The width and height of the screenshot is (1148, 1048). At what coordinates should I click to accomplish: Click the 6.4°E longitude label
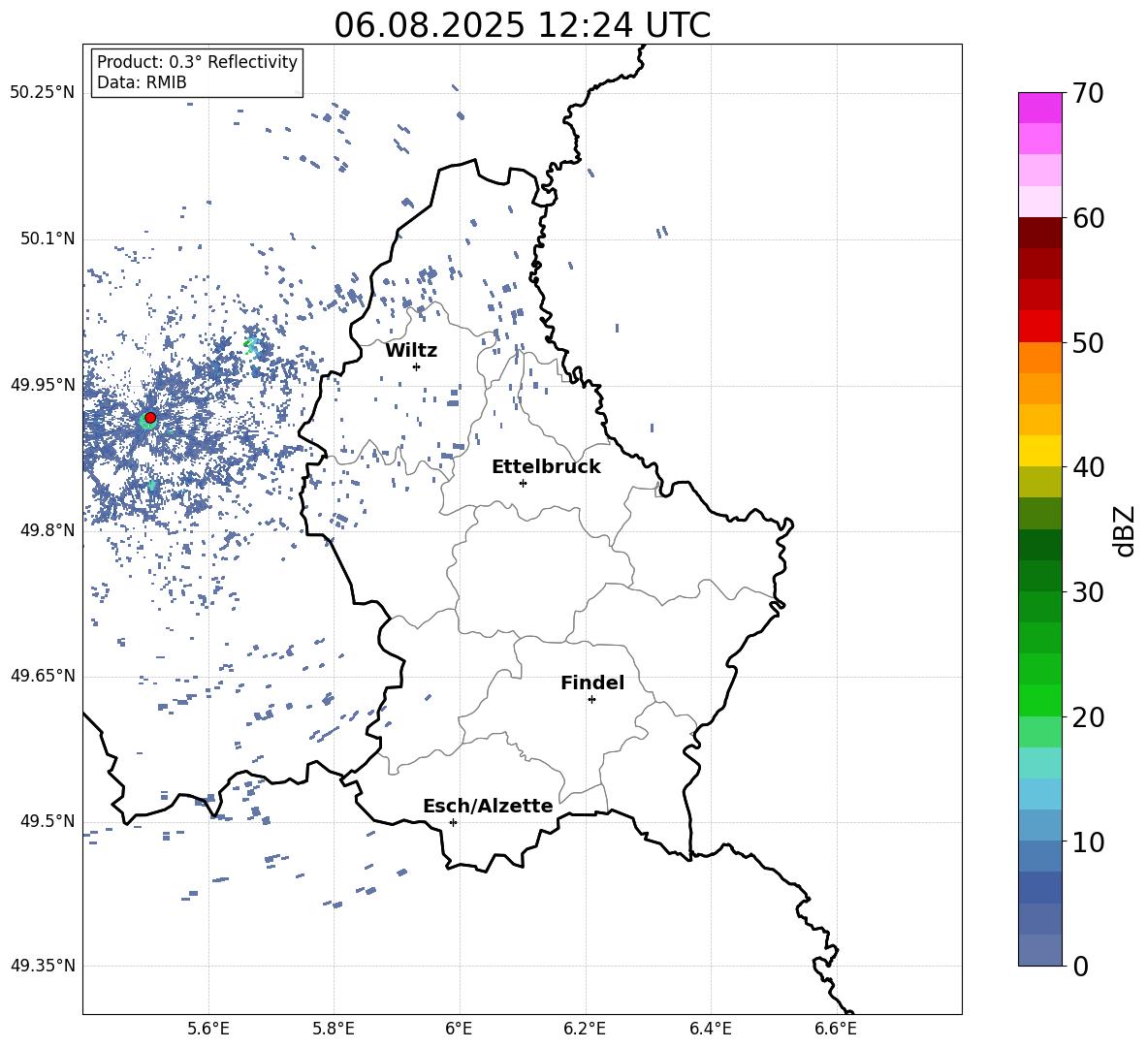pos(711,1029)
